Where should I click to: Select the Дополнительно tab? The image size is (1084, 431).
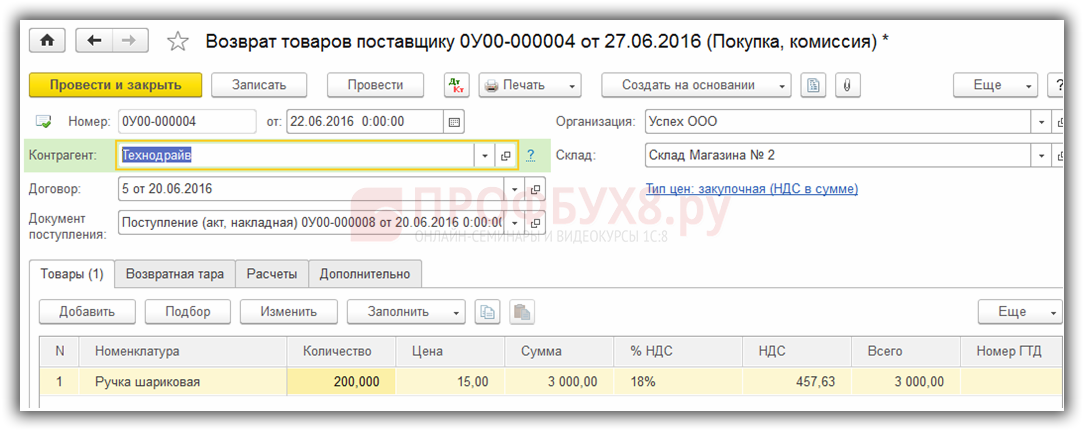[365, 274]
